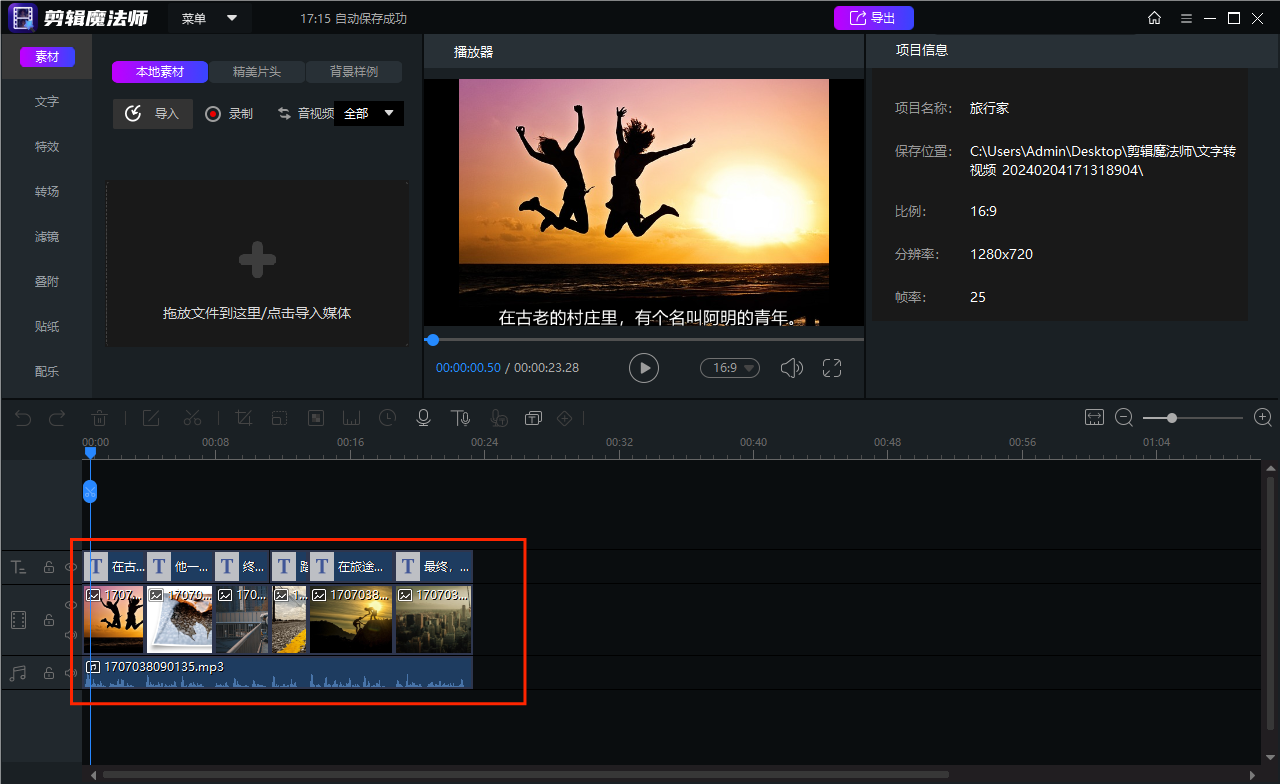Open the 特效 sidebar section
The width and height of the screenshot is (1280, 784).
47,146
